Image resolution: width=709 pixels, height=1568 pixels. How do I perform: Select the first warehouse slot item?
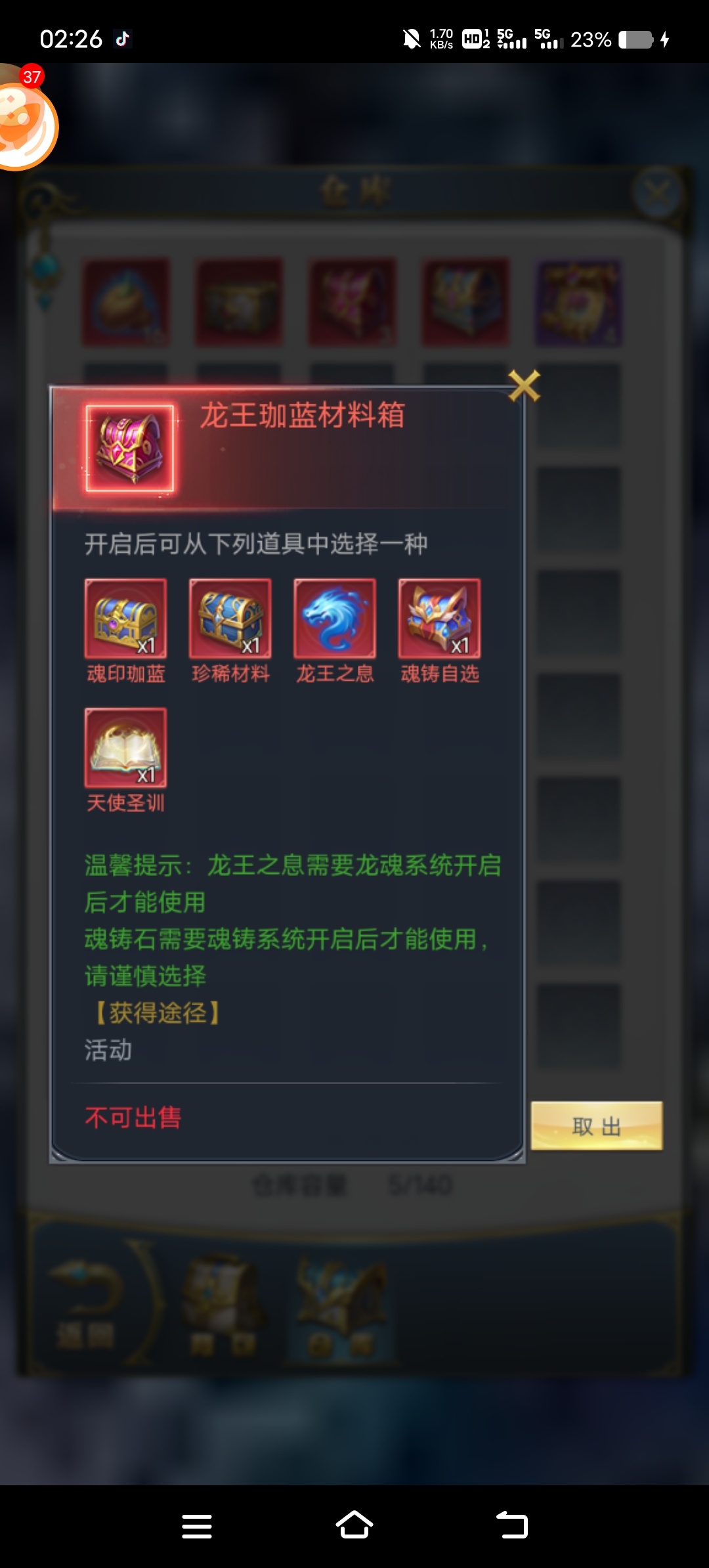(125, 302)
